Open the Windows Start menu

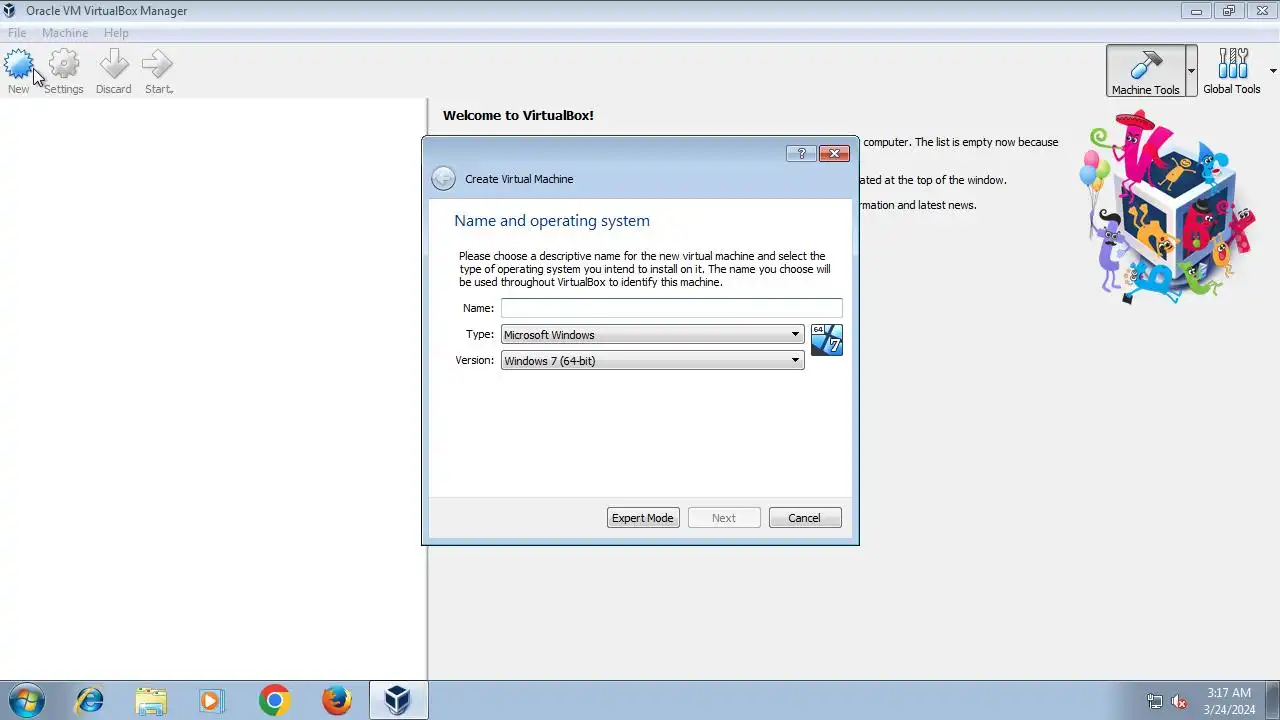pos(25,700)
